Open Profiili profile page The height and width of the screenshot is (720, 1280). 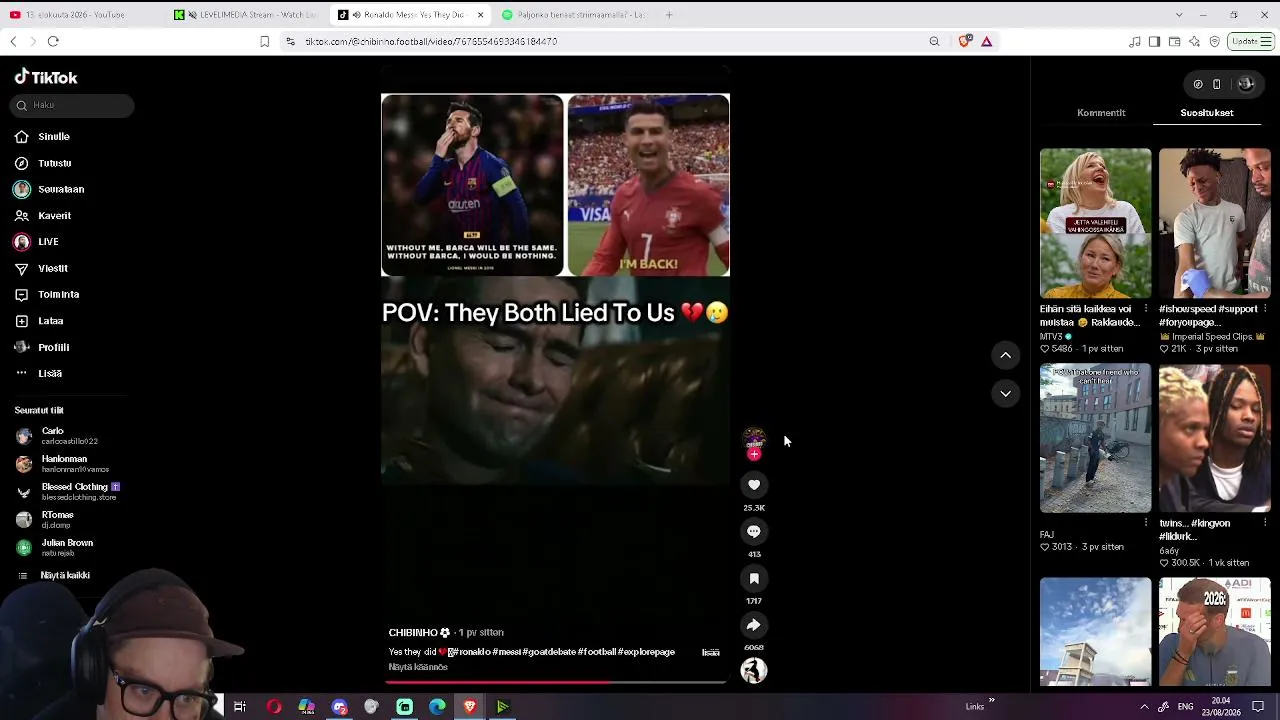click(42, 347)
